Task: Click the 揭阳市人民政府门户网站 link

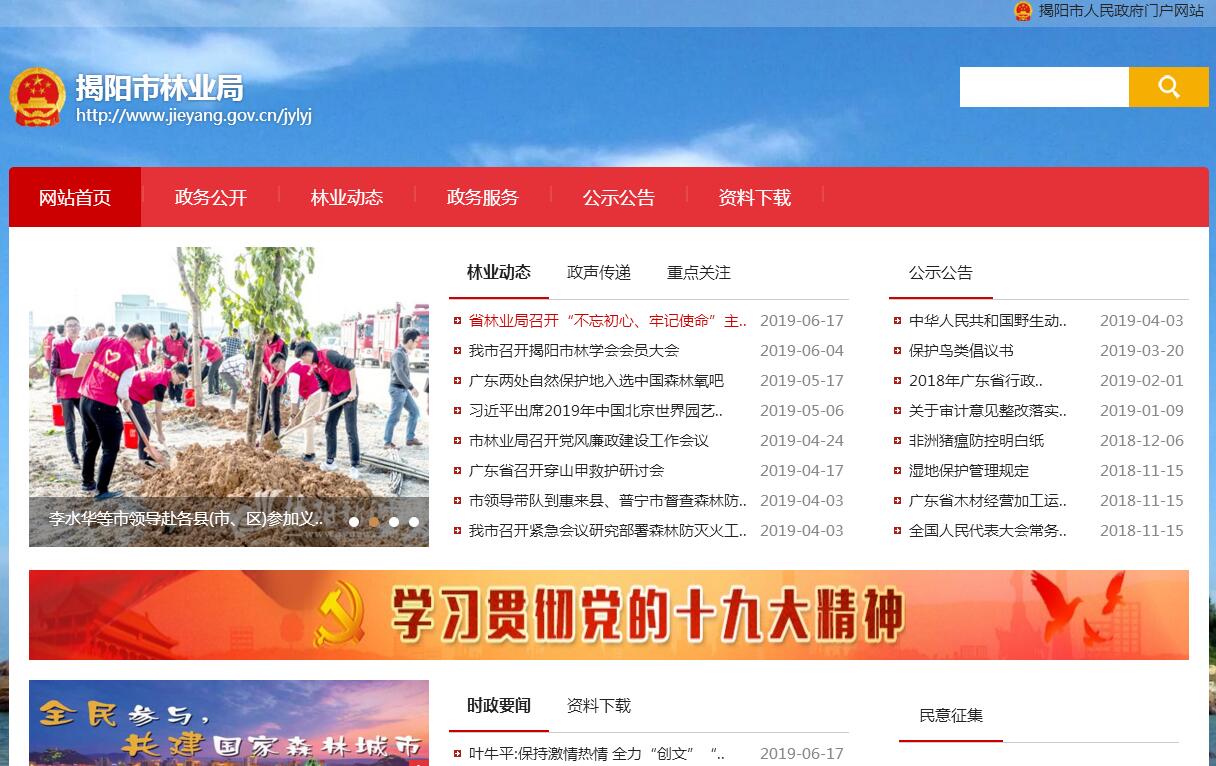Action: pyautogui.click(x=1120, y=11)
